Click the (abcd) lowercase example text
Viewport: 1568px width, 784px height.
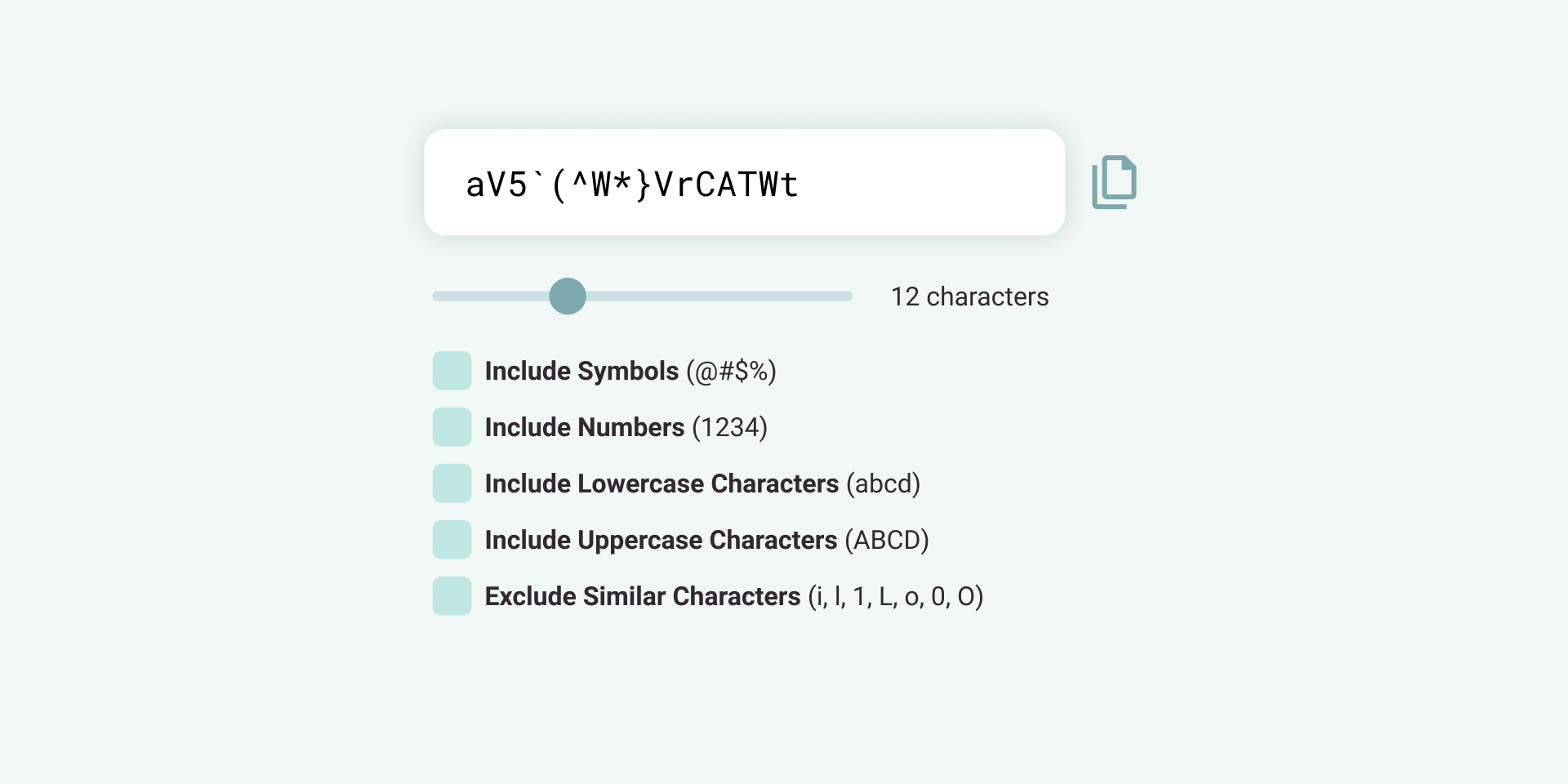pos(883,484)
